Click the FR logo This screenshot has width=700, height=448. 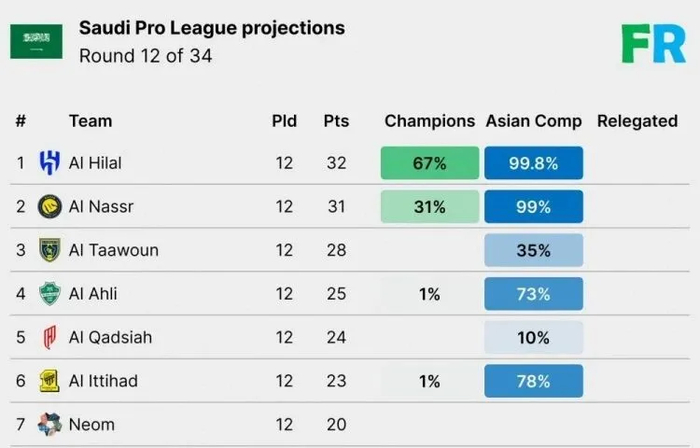653,43
